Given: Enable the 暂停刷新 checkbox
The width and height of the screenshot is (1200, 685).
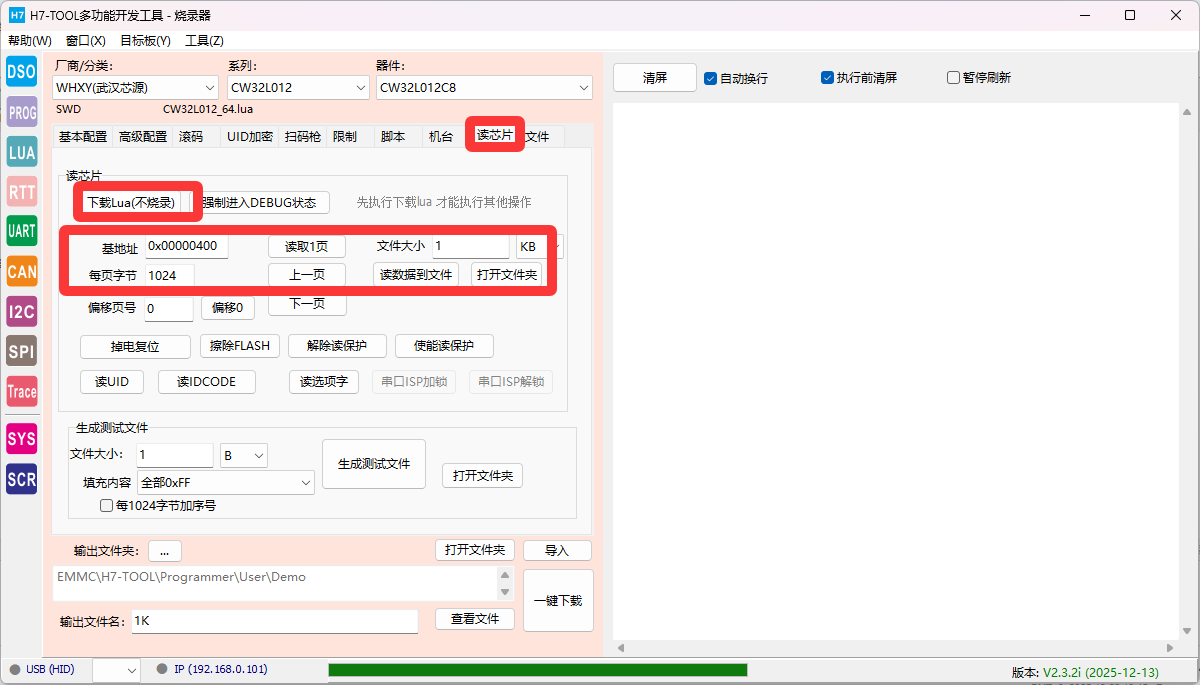Looking at the screenshot, I should tap(953, 78).
